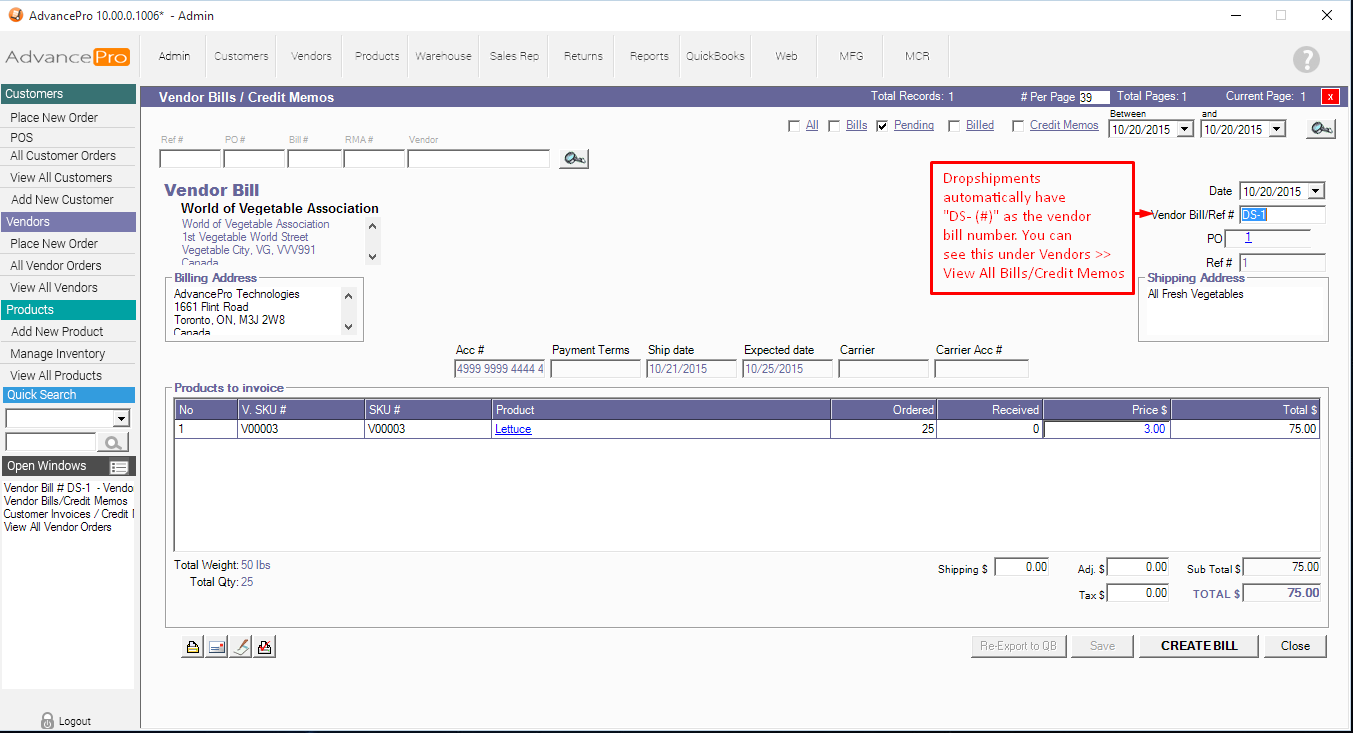1353x733 pixels.
Task: Tick the Billed filter checkbox
Action: [x=954, y=126]
